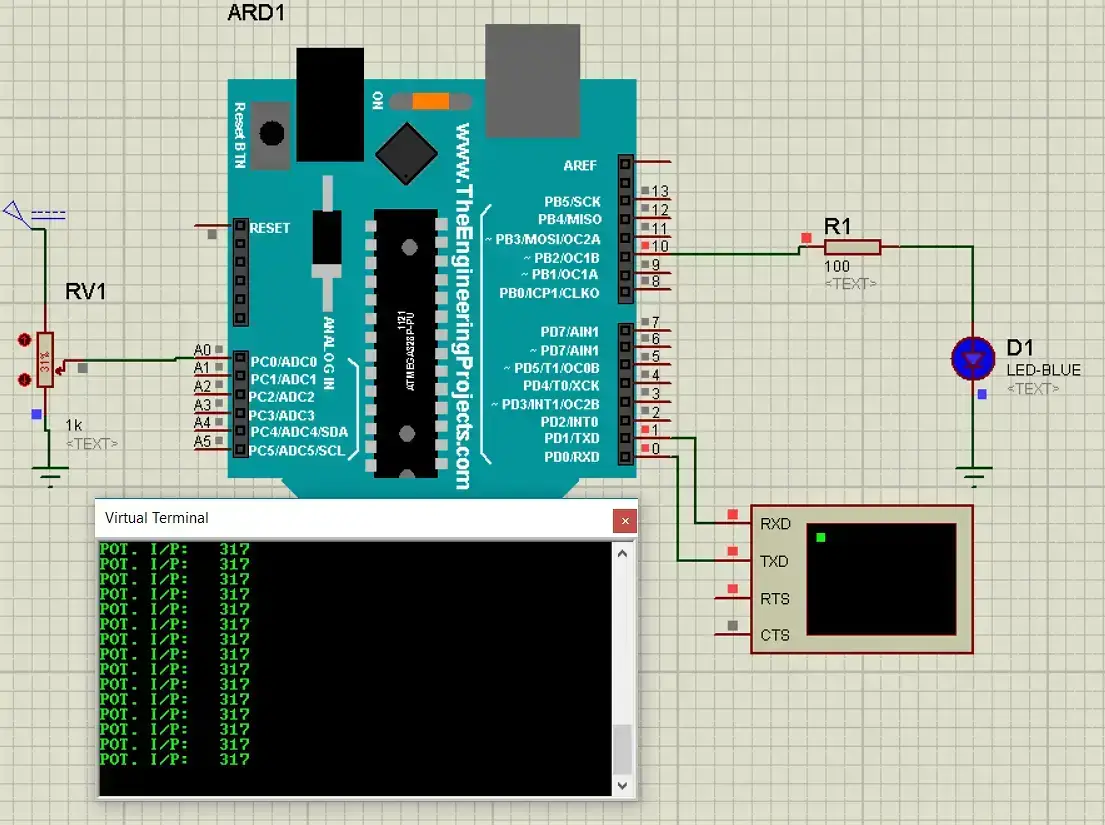Click digital pin 11 label
The height and width of the screenshot is (825, 1105).
point(660,228)
